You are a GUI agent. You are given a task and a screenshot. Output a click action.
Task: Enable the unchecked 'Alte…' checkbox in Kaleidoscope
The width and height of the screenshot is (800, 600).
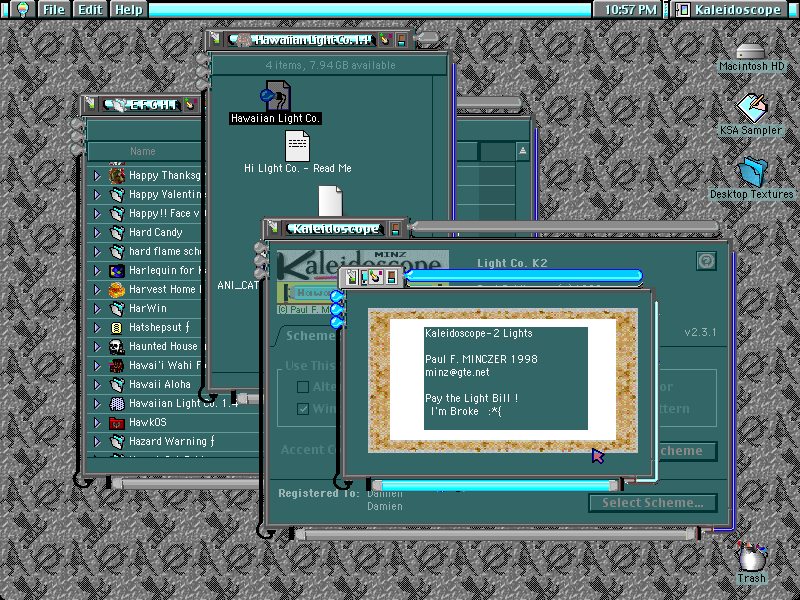pos(303,387)
